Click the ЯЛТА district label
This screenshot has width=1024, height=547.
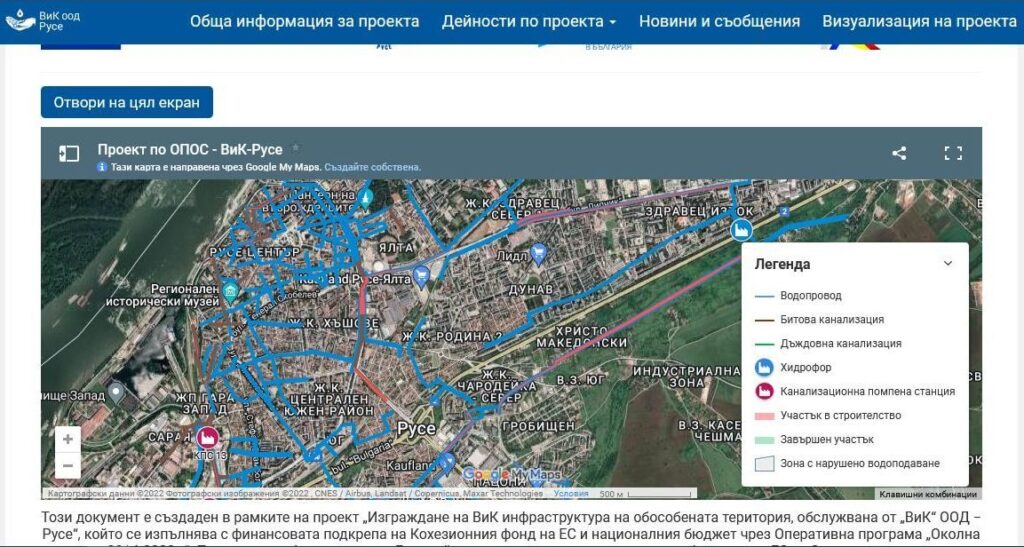tap(396, 248)
